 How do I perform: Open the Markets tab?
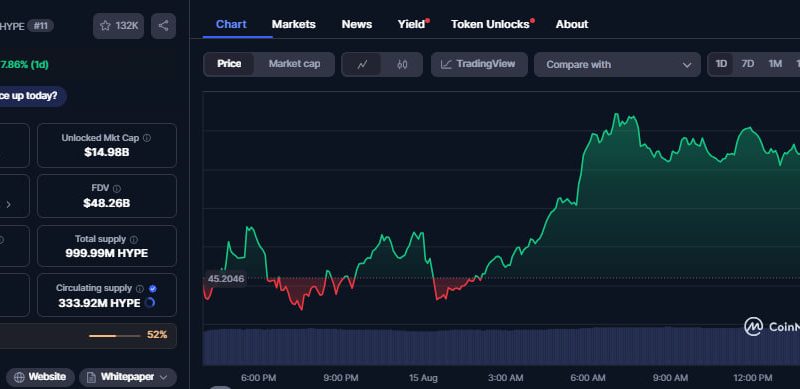coord(293,25)
